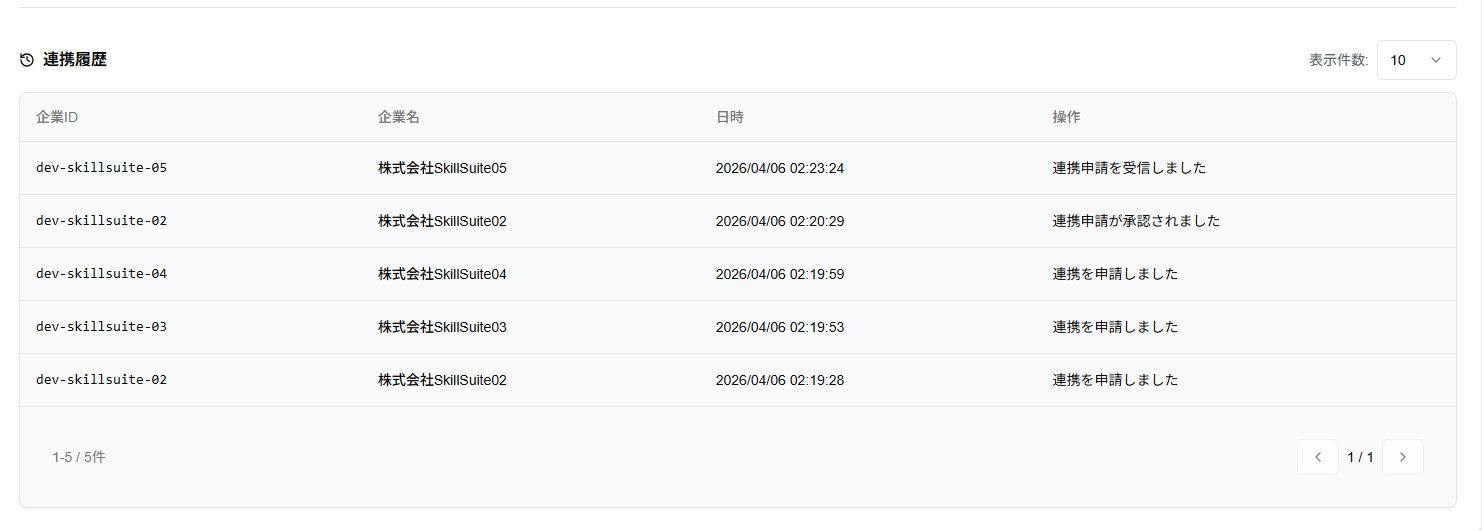Click ID dev-skillsuite-04 in the table
This screenshot has height=531, width=1482.
coord(101,274)
